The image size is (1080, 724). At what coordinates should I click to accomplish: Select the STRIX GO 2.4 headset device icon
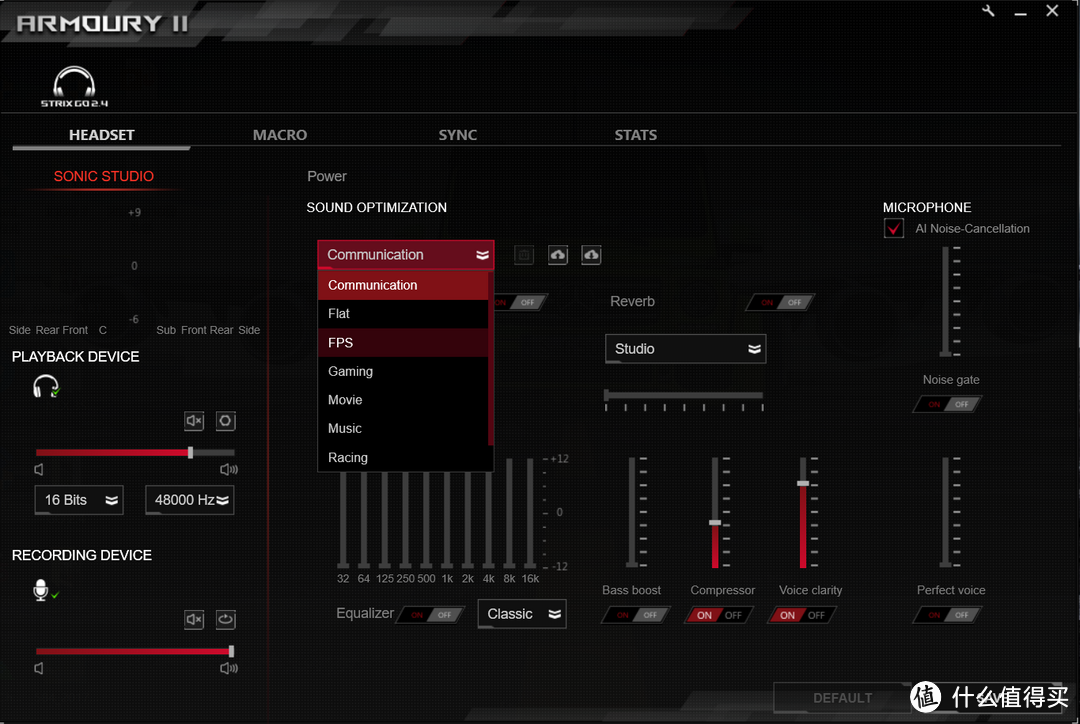pos(74,86)
